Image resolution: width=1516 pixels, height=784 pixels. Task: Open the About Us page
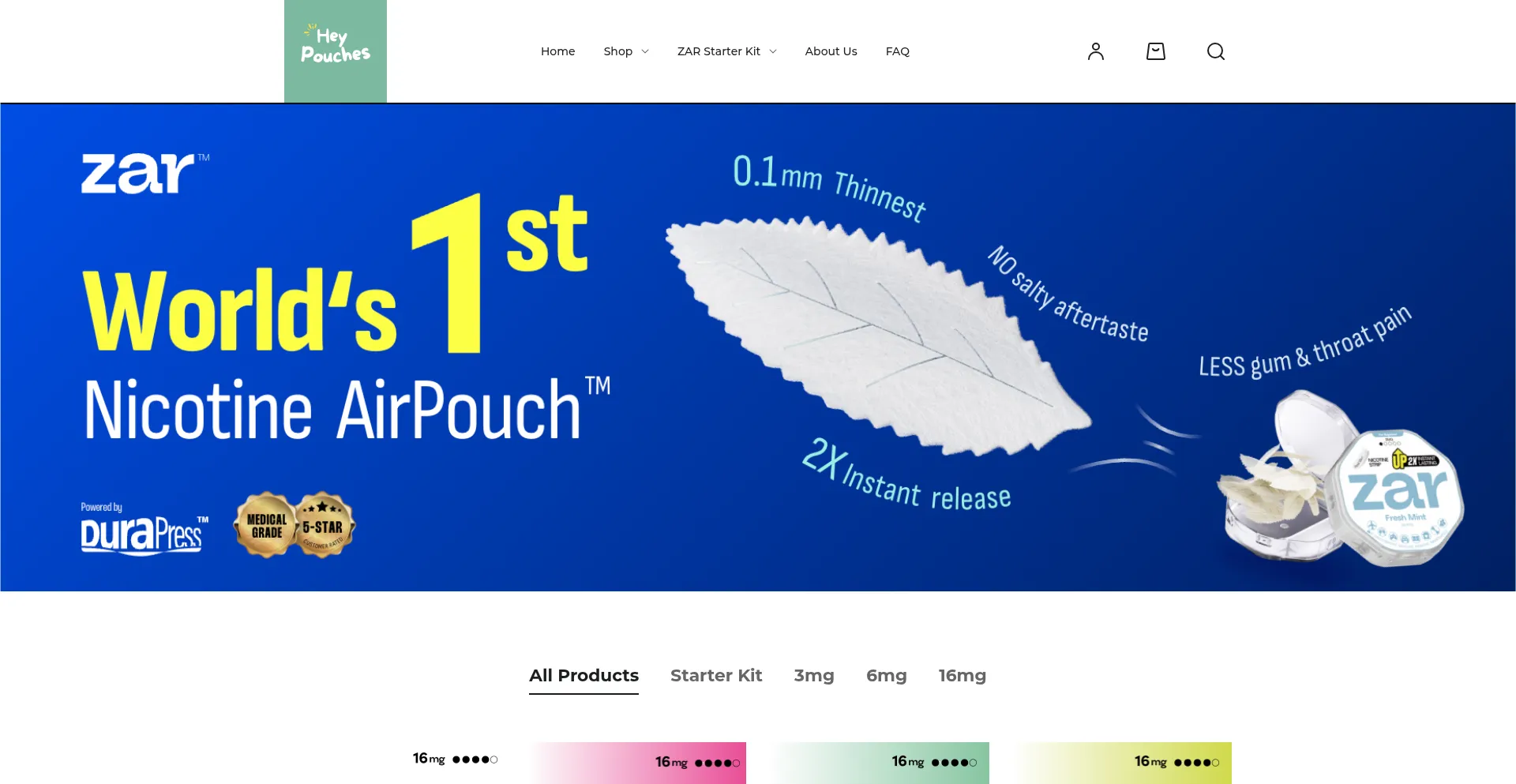[x=831, y=51]
